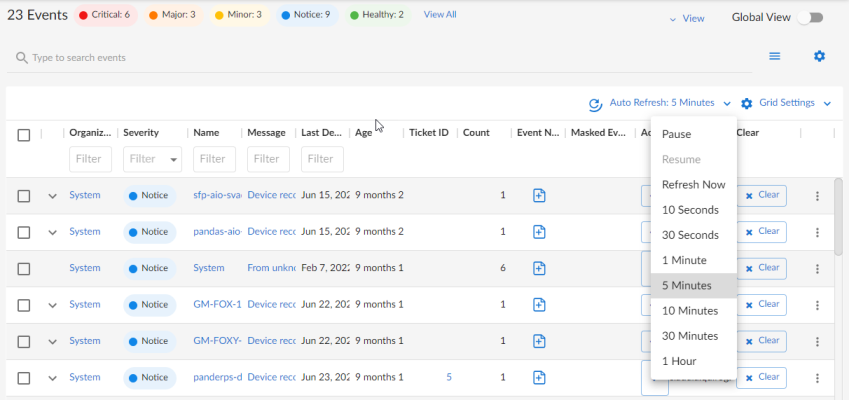Open event note icon for sfp-aio-sva row
This screenshot has height=400, width=849.
click(x=539, y=196)
